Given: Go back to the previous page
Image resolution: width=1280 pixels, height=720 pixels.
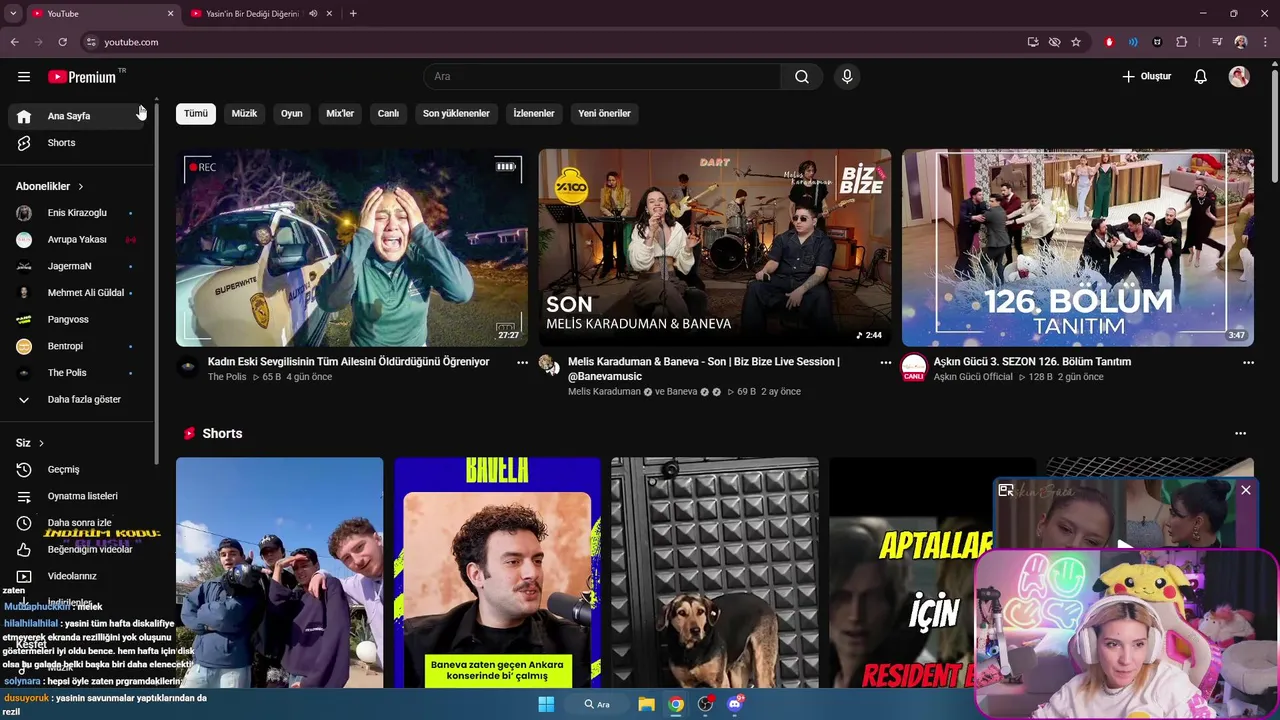Looking at the screenshot, I should pos(14,42).
